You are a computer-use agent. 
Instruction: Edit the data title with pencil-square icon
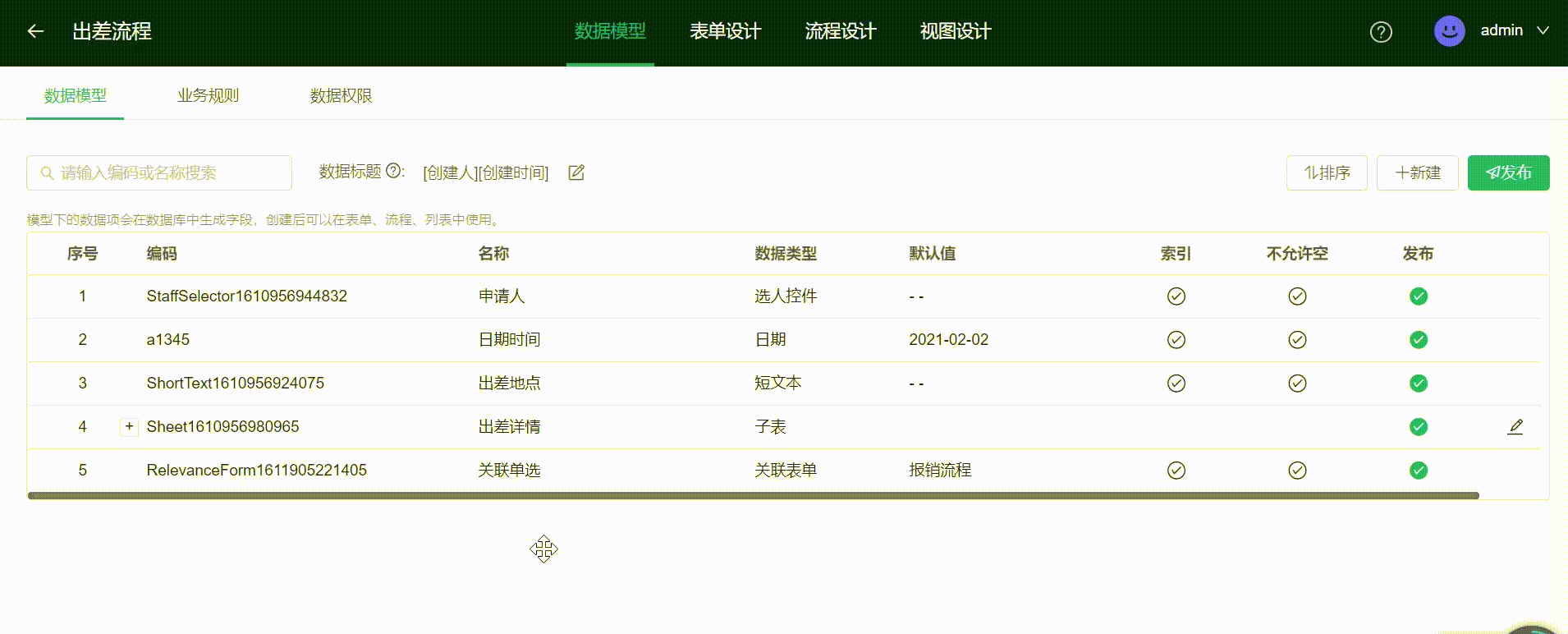tap(576, 172)
